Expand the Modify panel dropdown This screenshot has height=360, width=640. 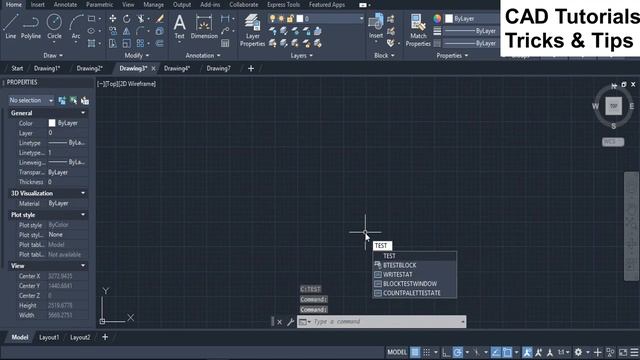[x=137, y=56]
